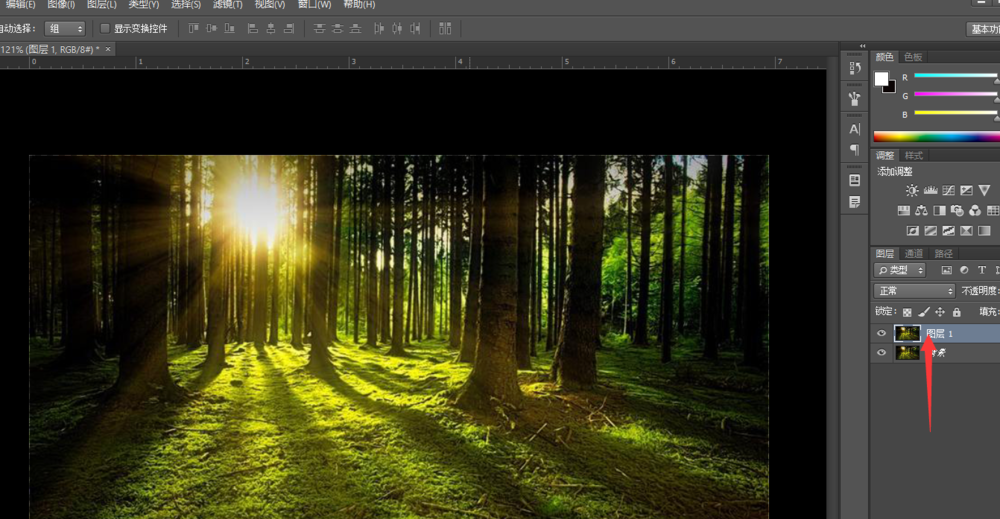The width and height of the screenshot is (1000, 519).
Task: Close the document tab
Action: click(x=108, y=49)
